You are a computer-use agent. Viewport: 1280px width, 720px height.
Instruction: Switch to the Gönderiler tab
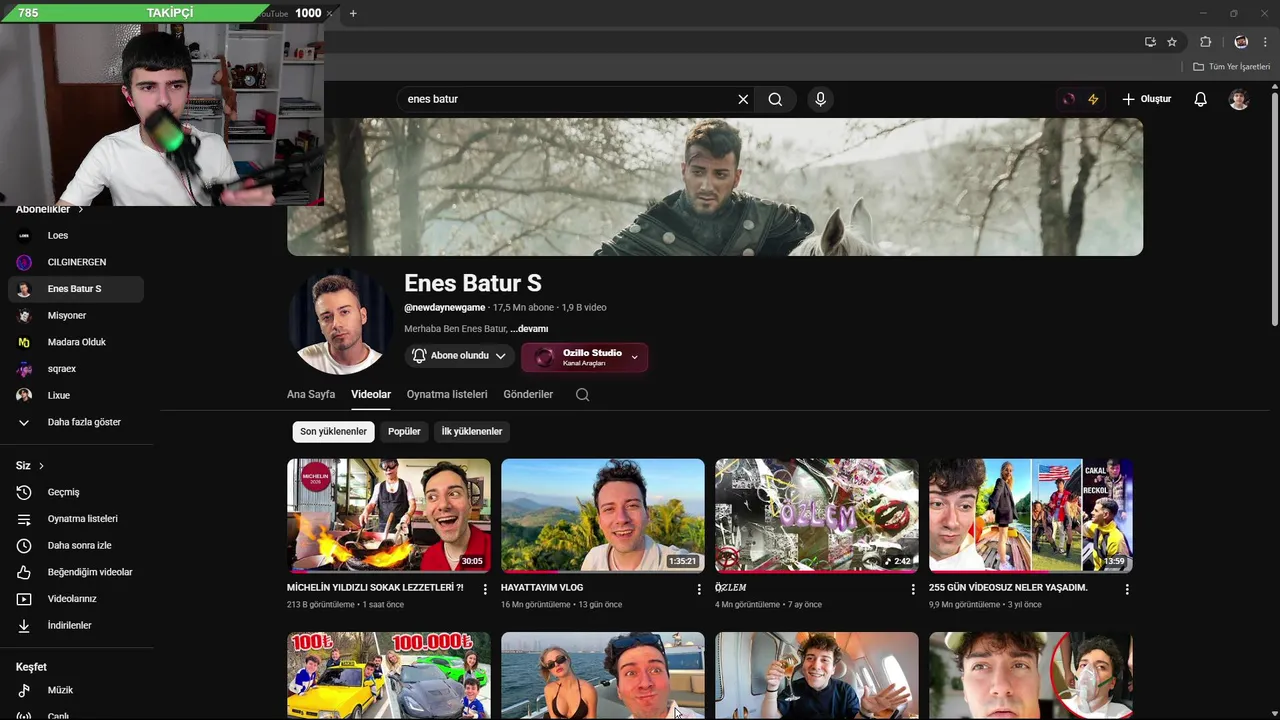[x=528, y=394]
